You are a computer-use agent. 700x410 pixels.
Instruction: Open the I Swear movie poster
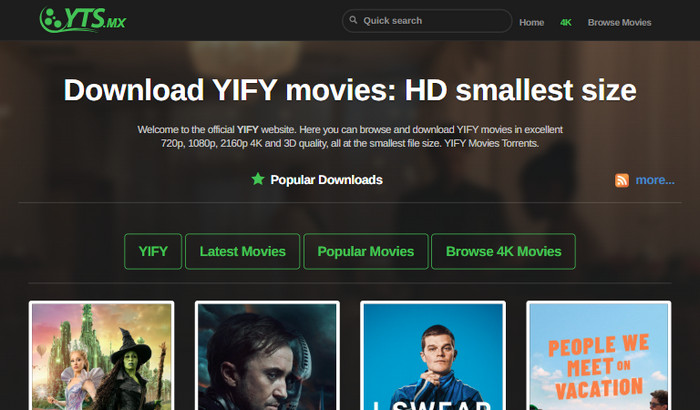point(433,356)
